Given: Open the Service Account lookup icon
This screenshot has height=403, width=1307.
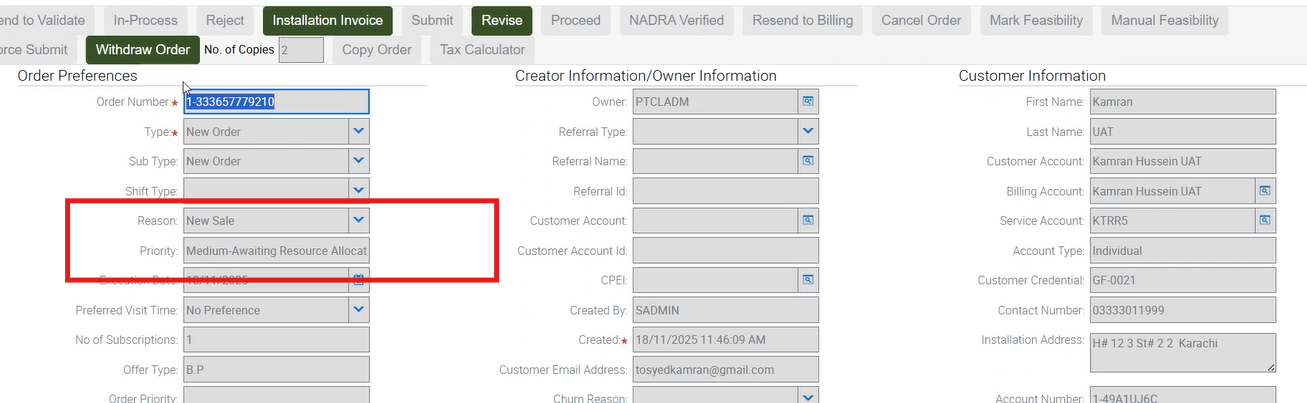Looking at the screenshot, I should coord(1264,220).
